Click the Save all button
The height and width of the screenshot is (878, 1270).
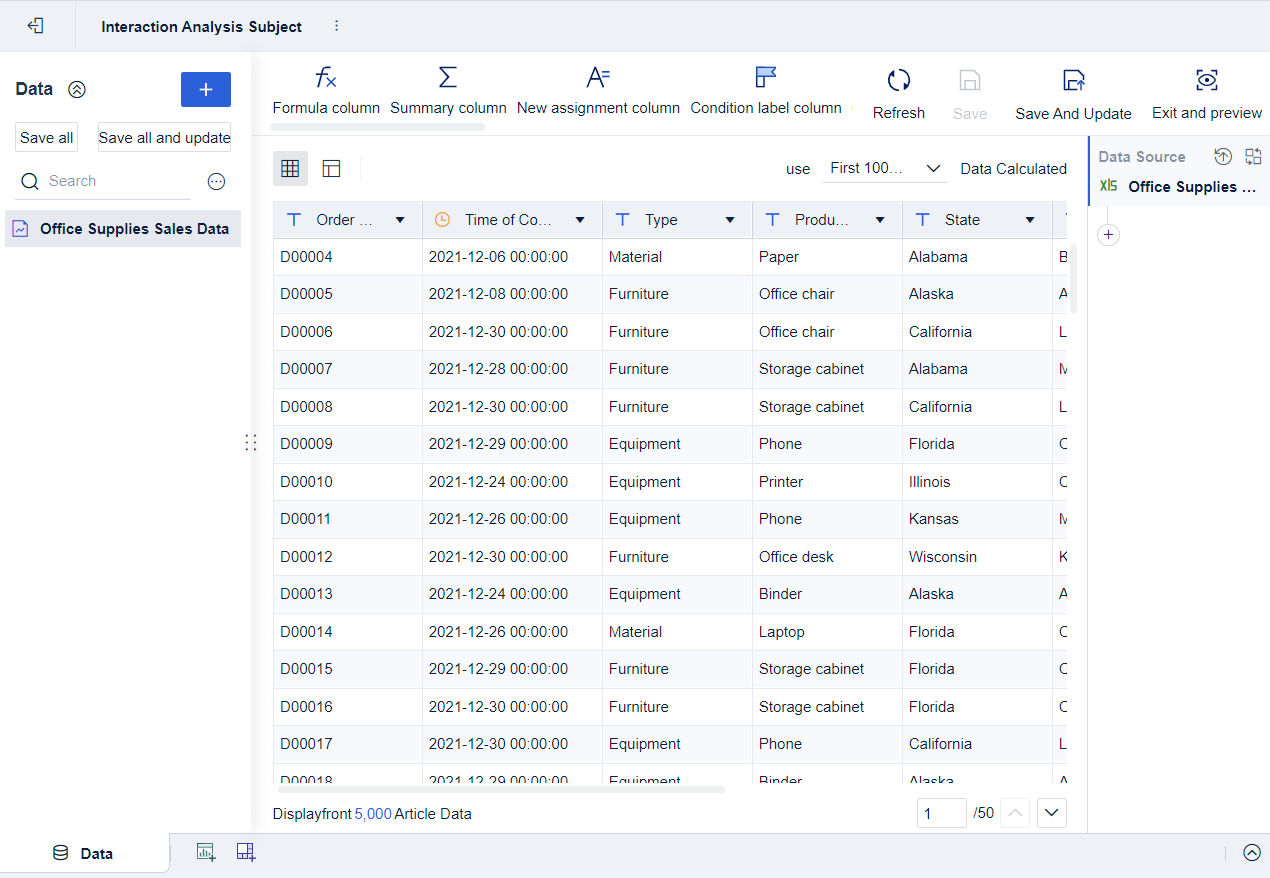point(46,137)
